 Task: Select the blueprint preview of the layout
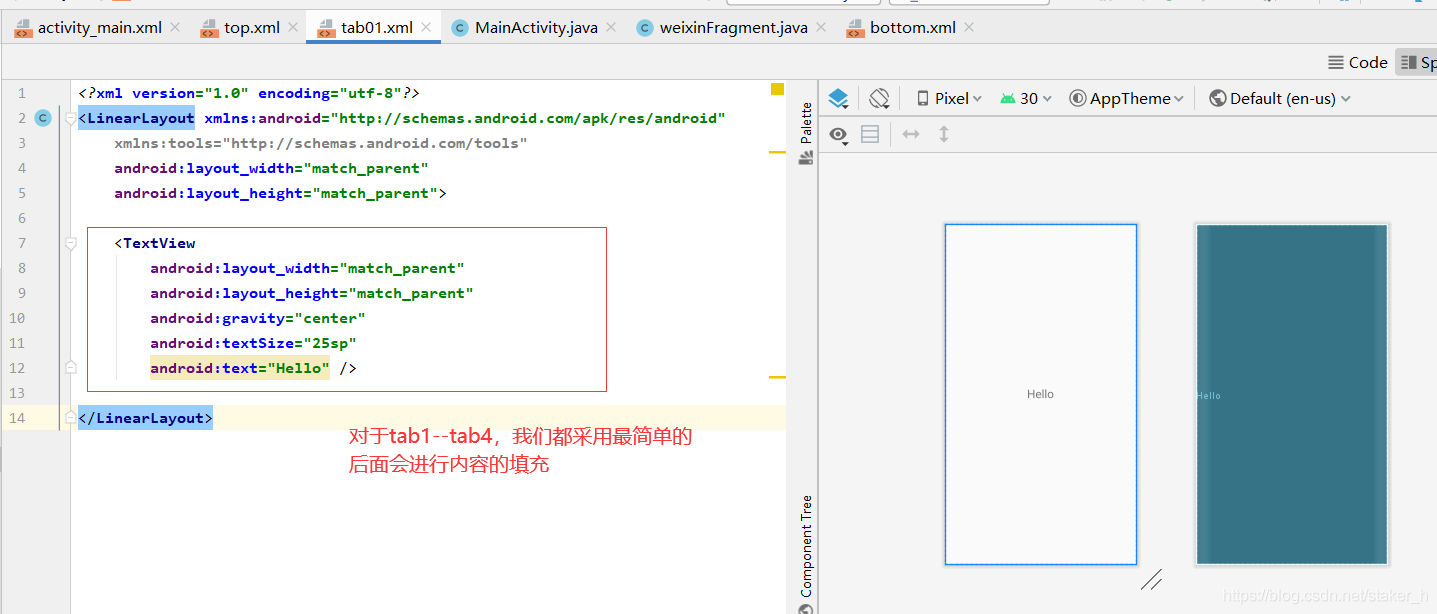click(x=1291, y=394)
